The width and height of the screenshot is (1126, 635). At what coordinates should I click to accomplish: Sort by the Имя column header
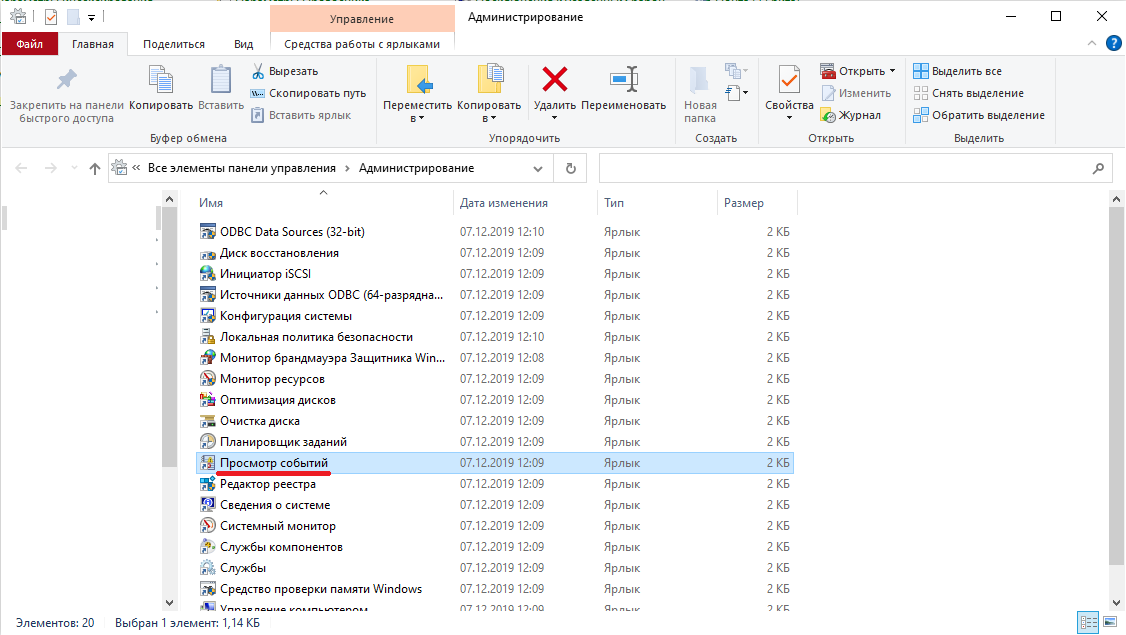pyautogui.click(x=323, y=203)
